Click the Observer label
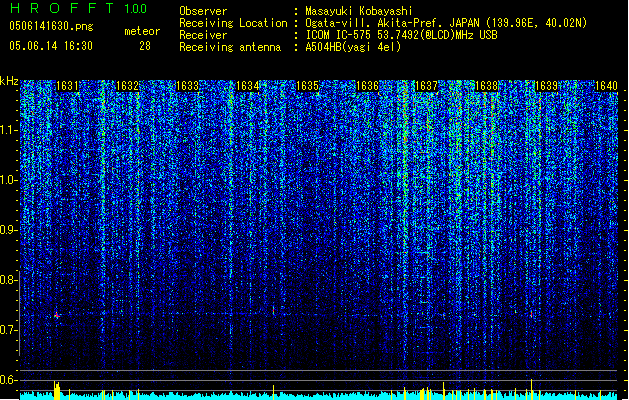Image resolution: width=629 pixels, height=400 pixels. pos(203,11)
